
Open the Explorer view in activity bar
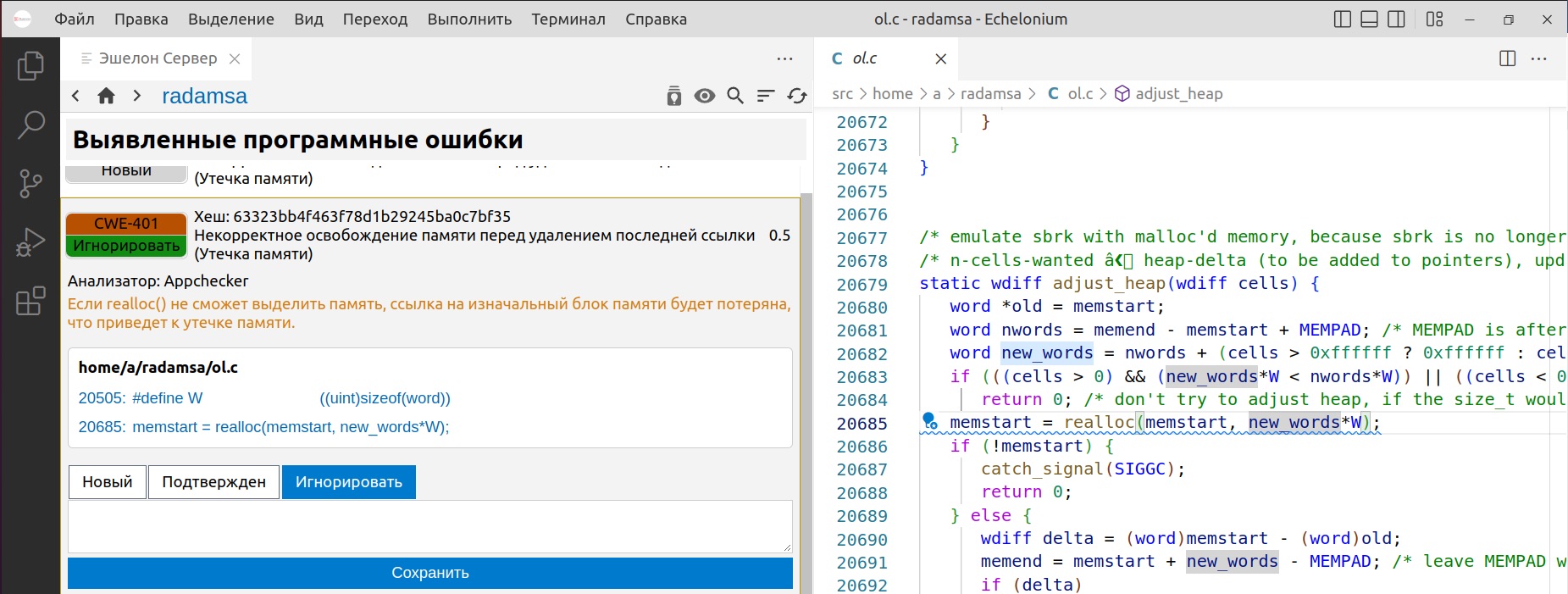30,66
